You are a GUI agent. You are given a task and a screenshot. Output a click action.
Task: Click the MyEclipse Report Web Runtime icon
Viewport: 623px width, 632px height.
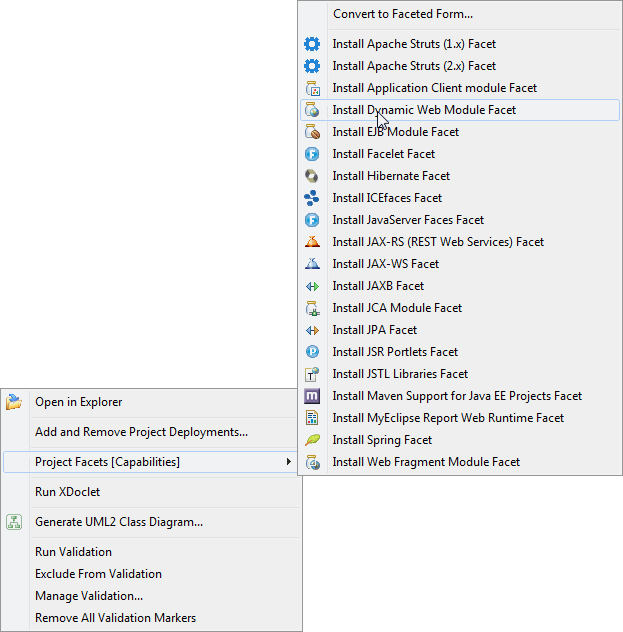pyautogui.click(x=312, y=418)
